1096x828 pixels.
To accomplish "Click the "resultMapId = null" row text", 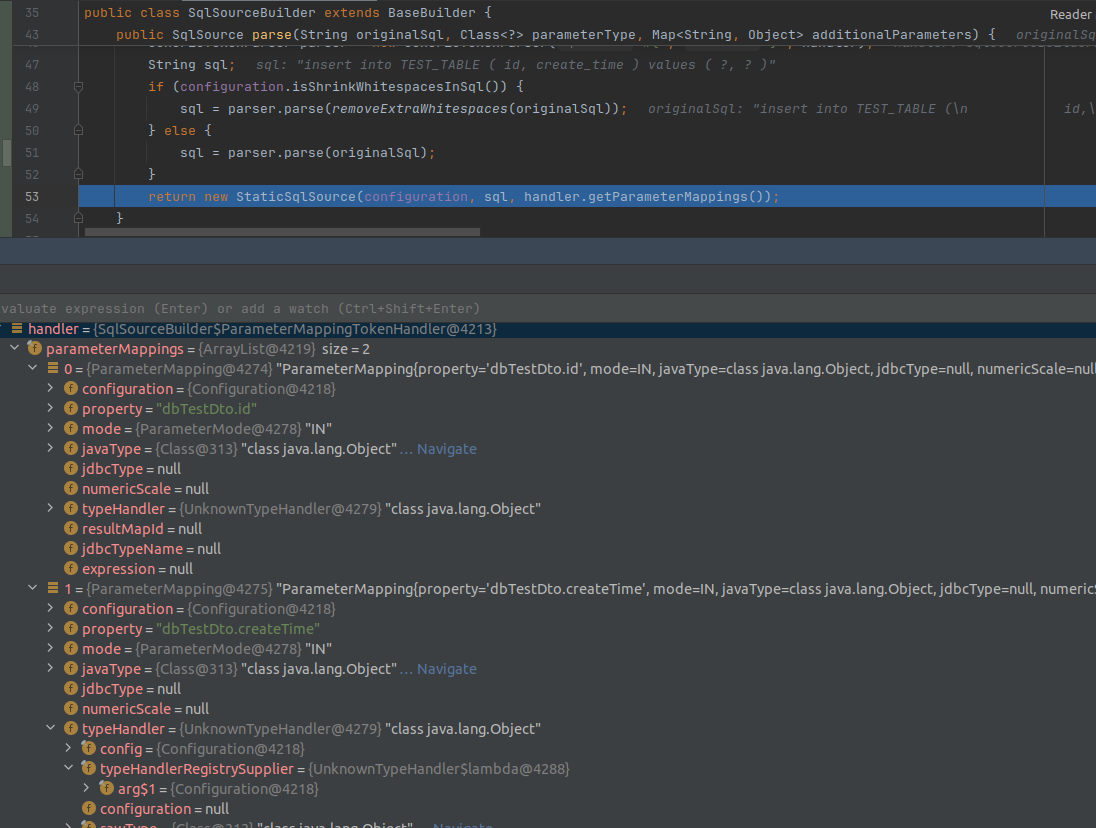I will 142,529.
